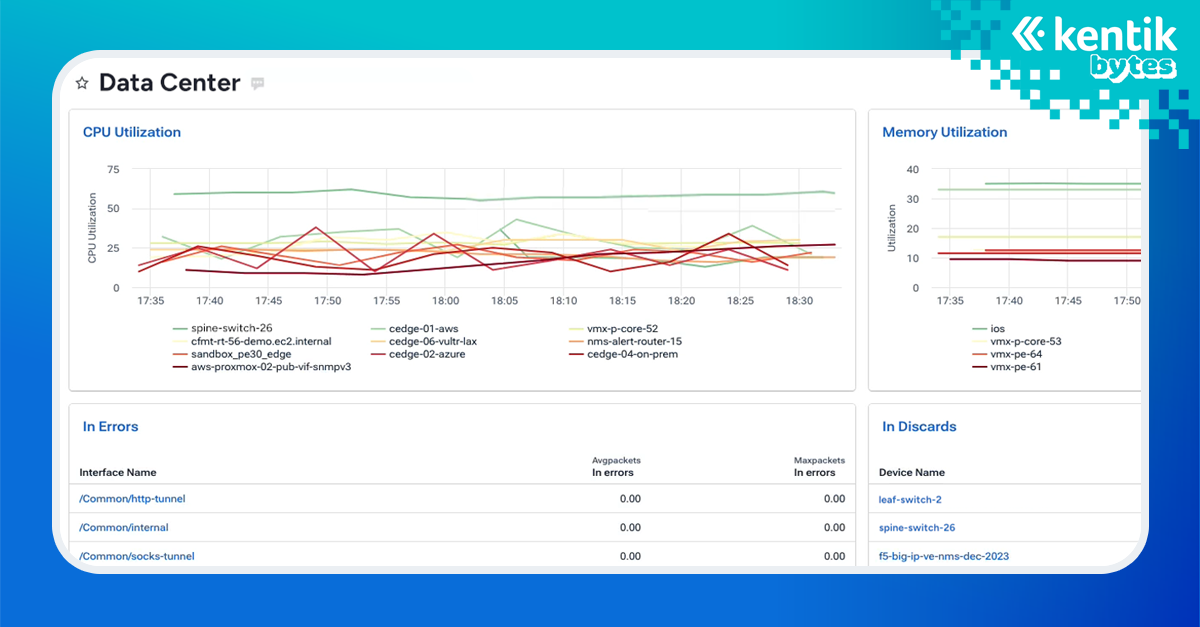Toggle nms-alert-router-15 legend series
This screenshot has height=627, width=1200.
coord(626,341)
